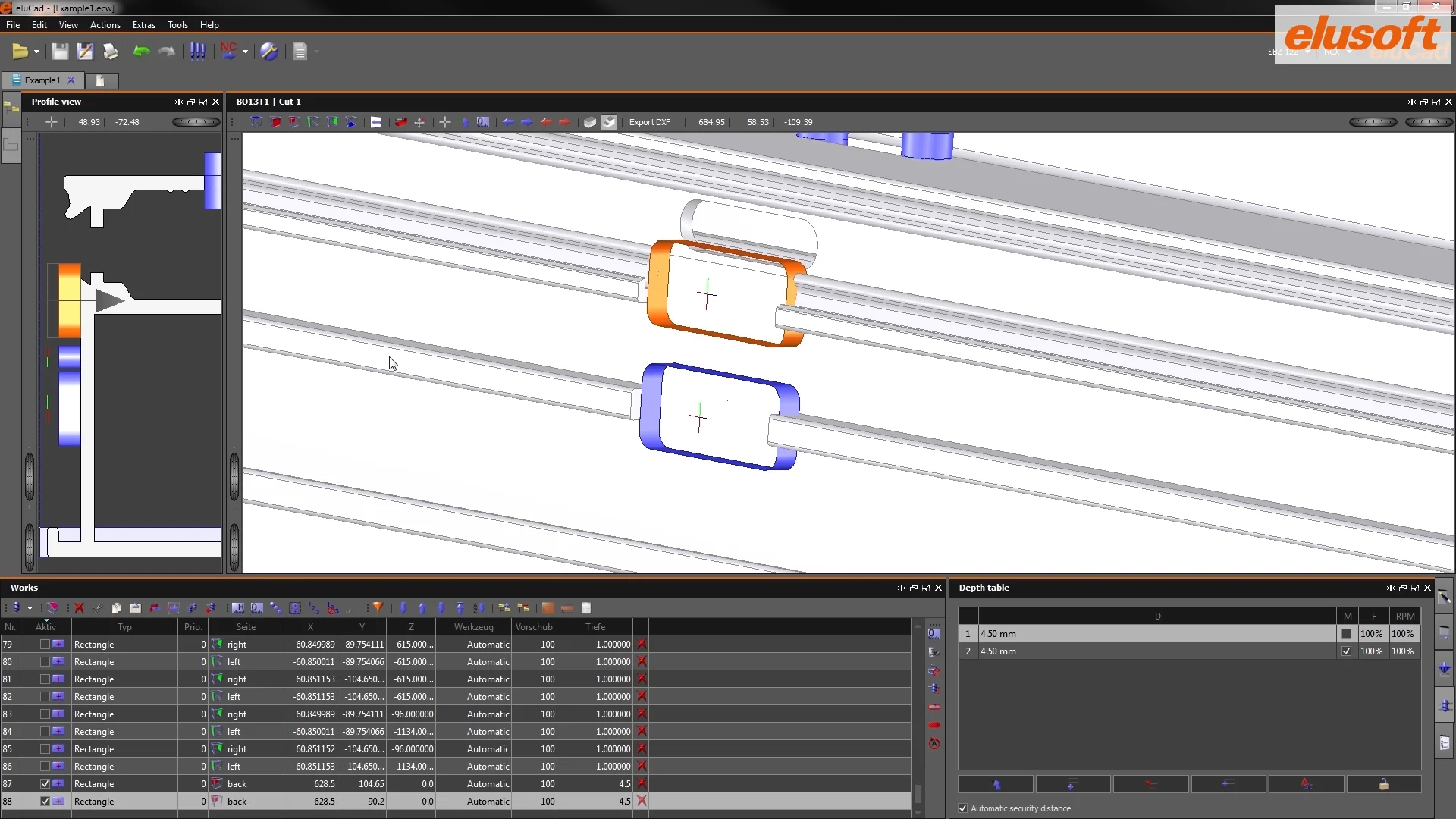Toggle the checkbox for depth table row 2
This screenshot has height=819, width=1456.
pyautogui.click(x=1346, y=651)
